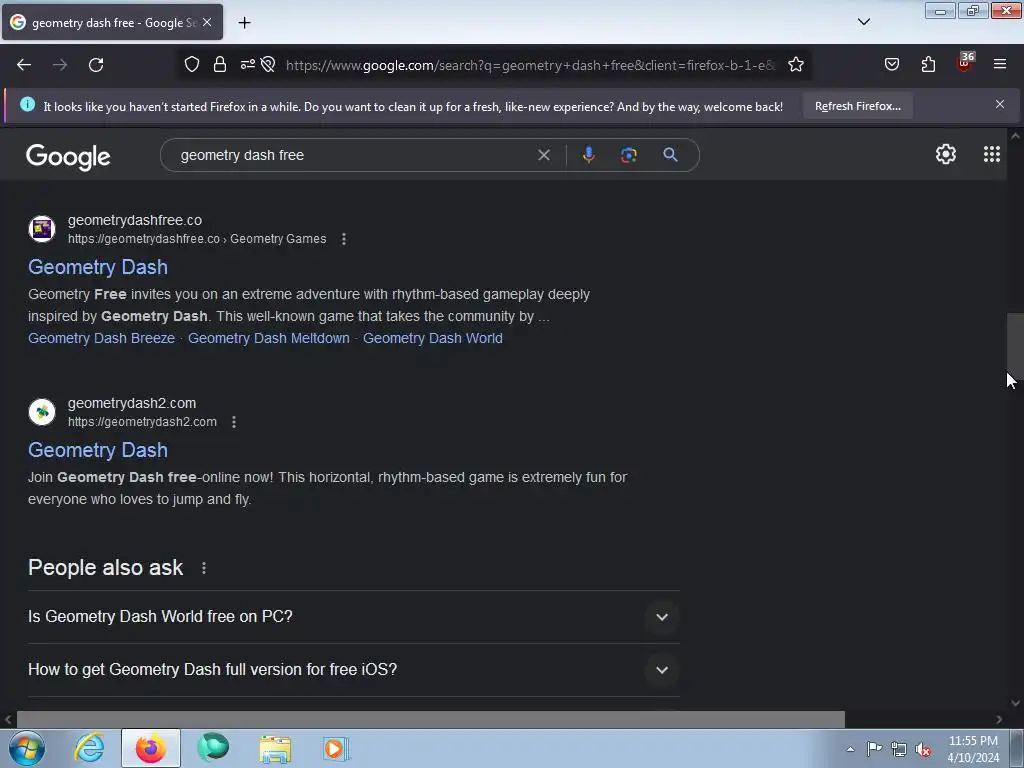Click geometrydashfree.co site favicon
1024x768 pixels.
pyautogui.click(x=42, y=229)
